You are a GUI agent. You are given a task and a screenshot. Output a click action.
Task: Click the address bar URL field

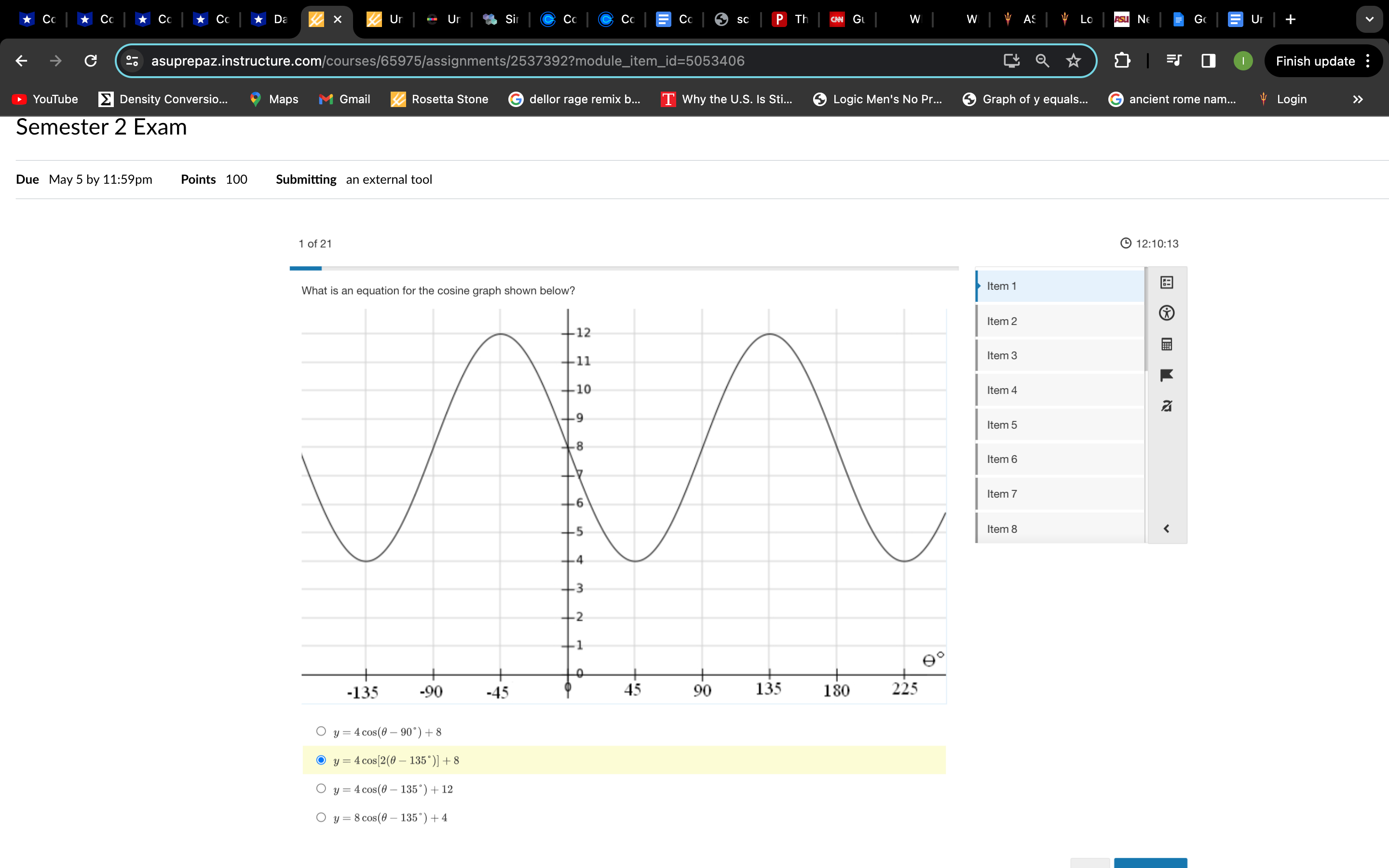point(566,60)
